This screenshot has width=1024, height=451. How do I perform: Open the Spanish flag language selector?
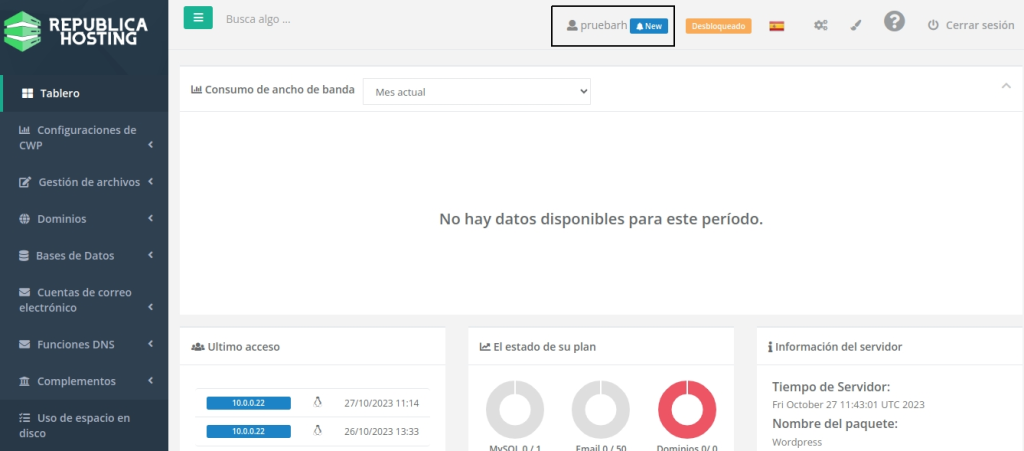(776, 26)
